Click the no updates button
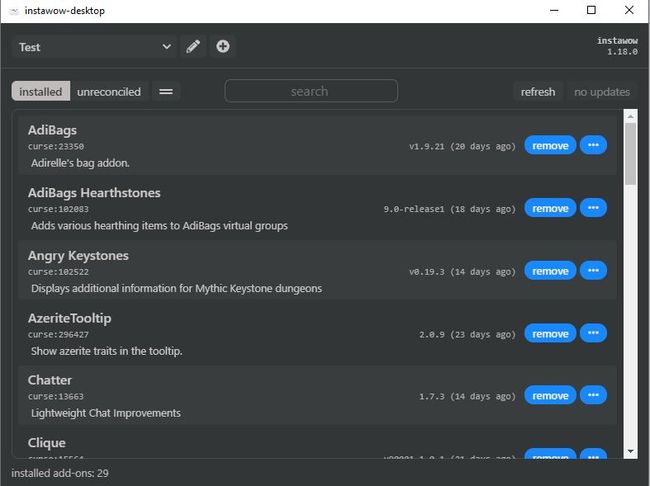This screenshot has width=650, height=486. [601, 92]
